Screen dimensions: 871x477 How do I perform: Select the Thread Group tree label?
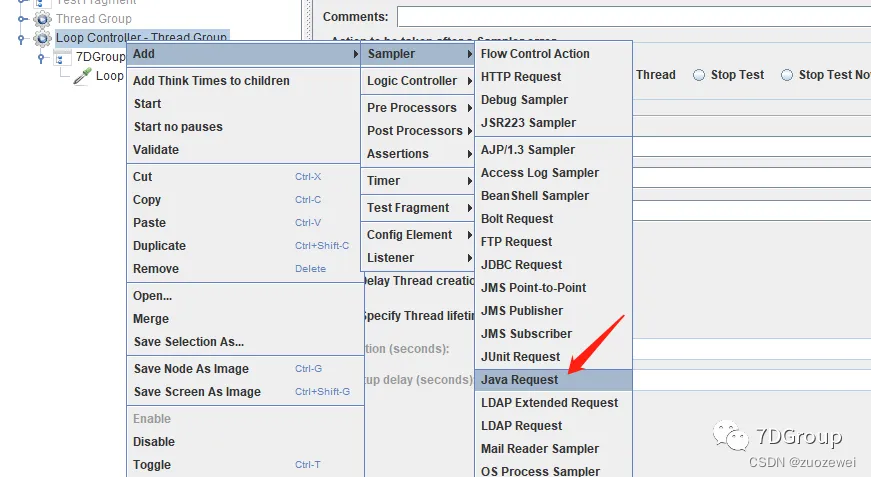pyautogui.click(x=94, y=19)
